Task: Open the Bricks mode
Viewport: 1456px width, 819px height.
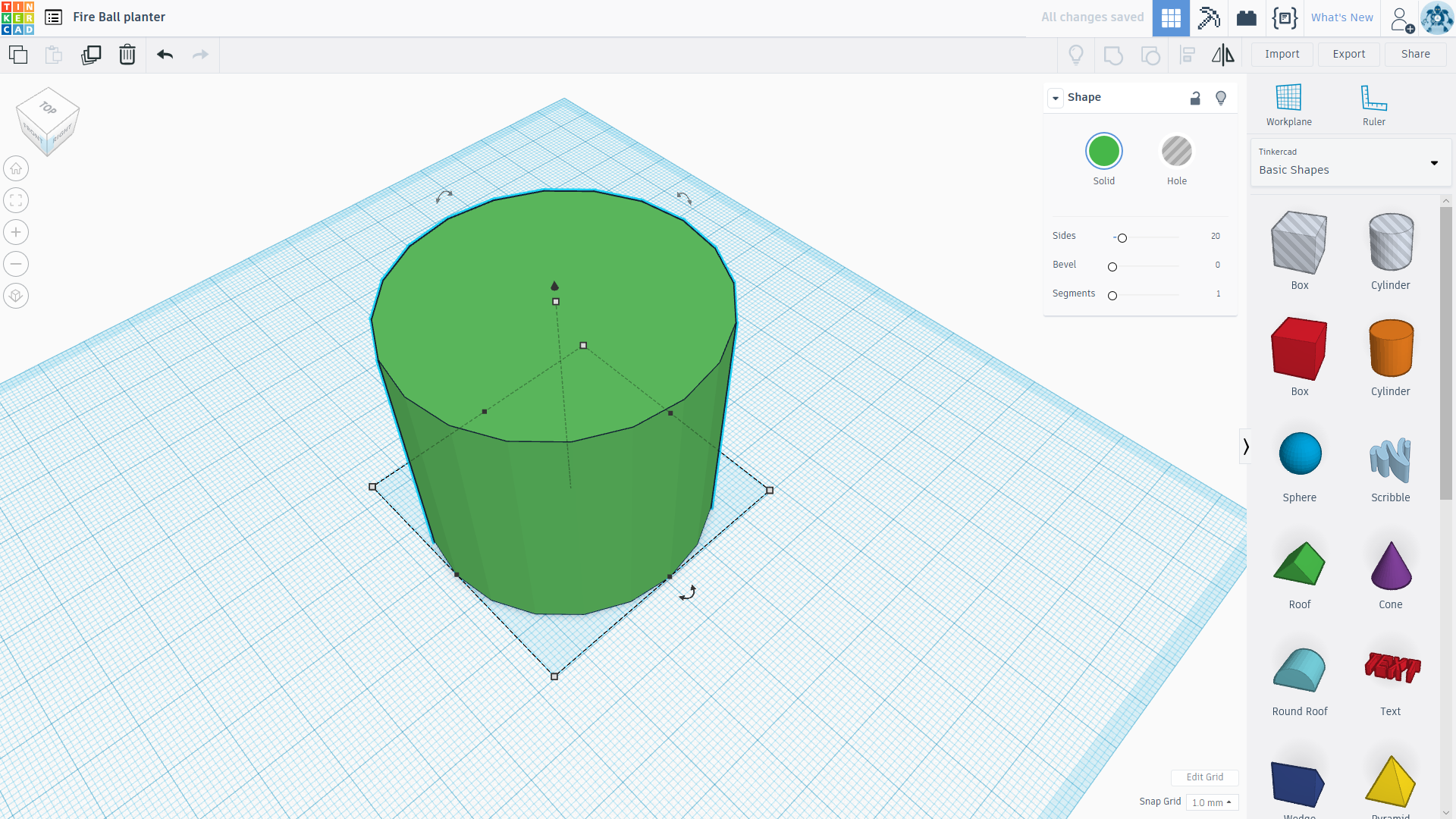Action: coord(1247,18)
